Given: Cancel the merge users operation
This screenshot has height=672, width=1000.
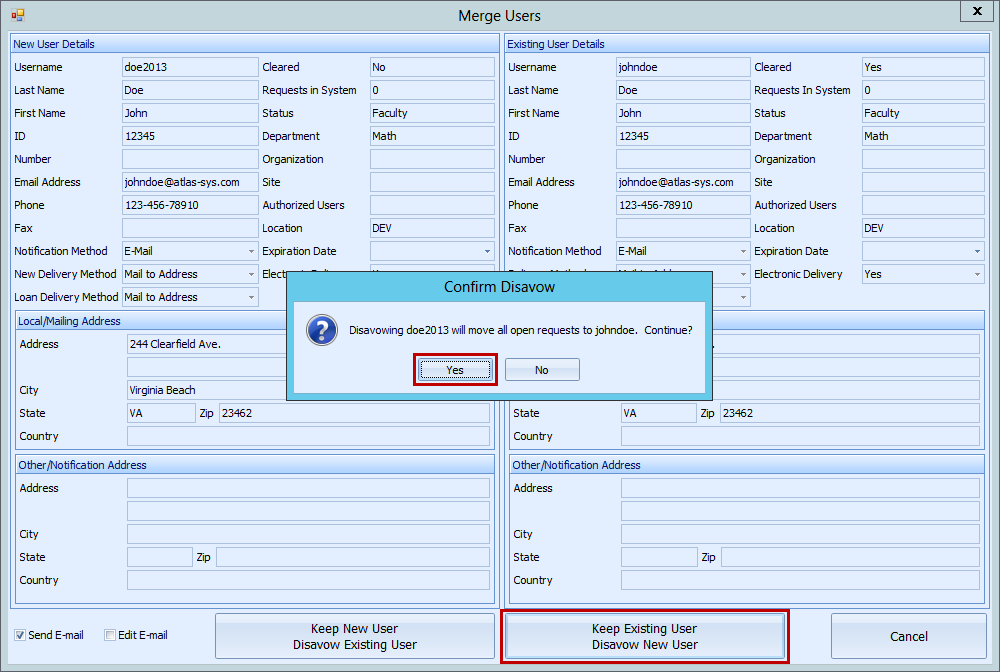Looking at the screenshot, I should (x=908, y=637).
